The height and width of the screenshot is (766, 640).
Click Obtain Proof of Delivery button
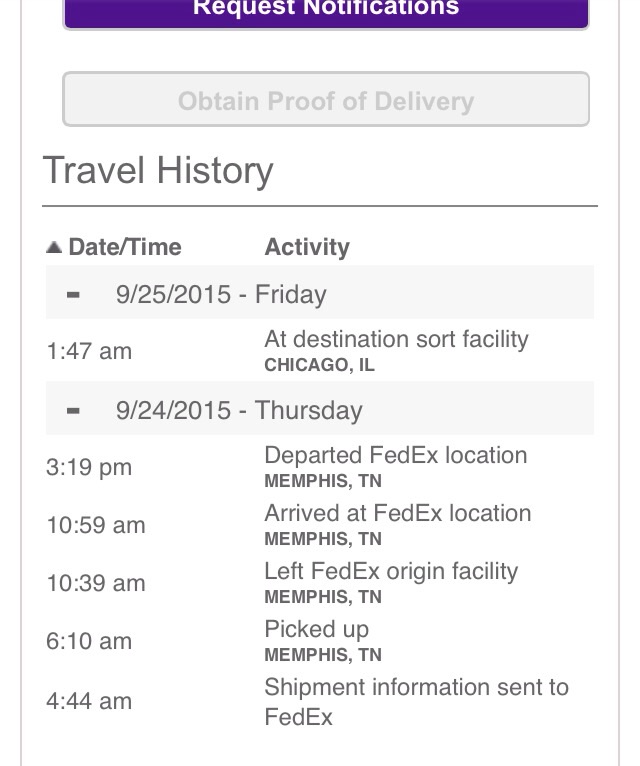click(x=326, y=99)
